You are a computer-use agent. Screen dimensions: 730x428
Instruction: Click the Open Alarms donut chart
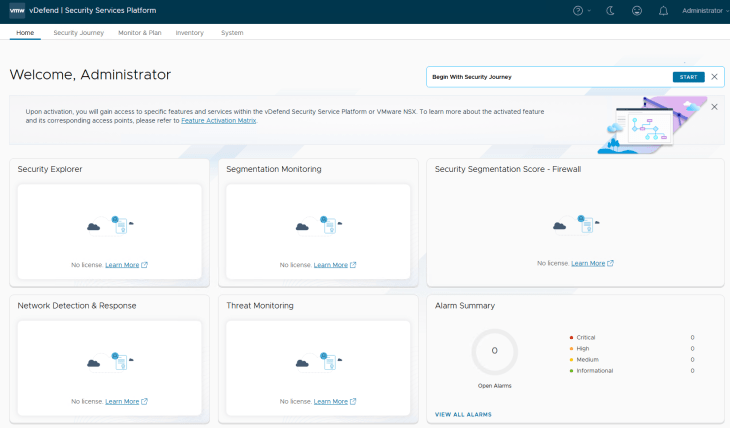click(x=494, y=352)
